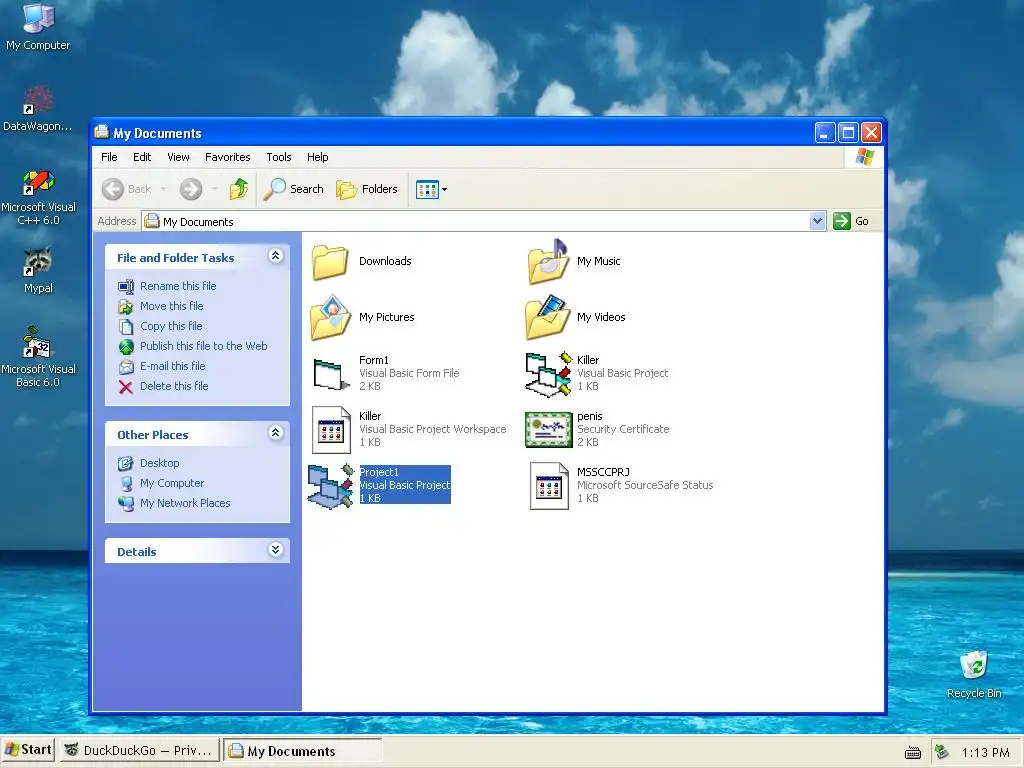
Task: Select the Security Certificate file icon
Action: coord(549,430)
